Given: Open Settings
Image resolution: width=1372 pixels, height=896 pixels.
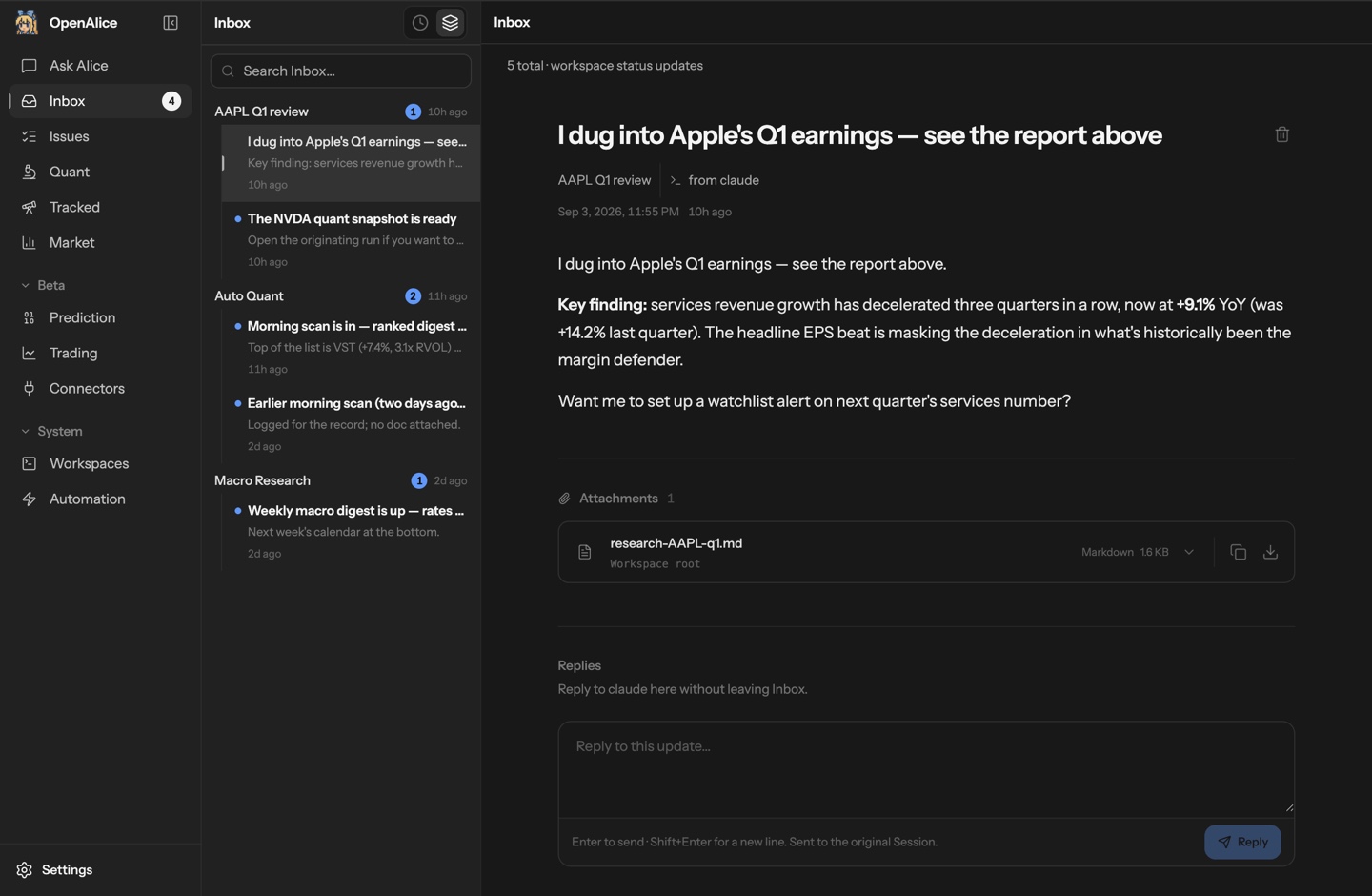Looking at the screenshot, I should pos(54,869).
